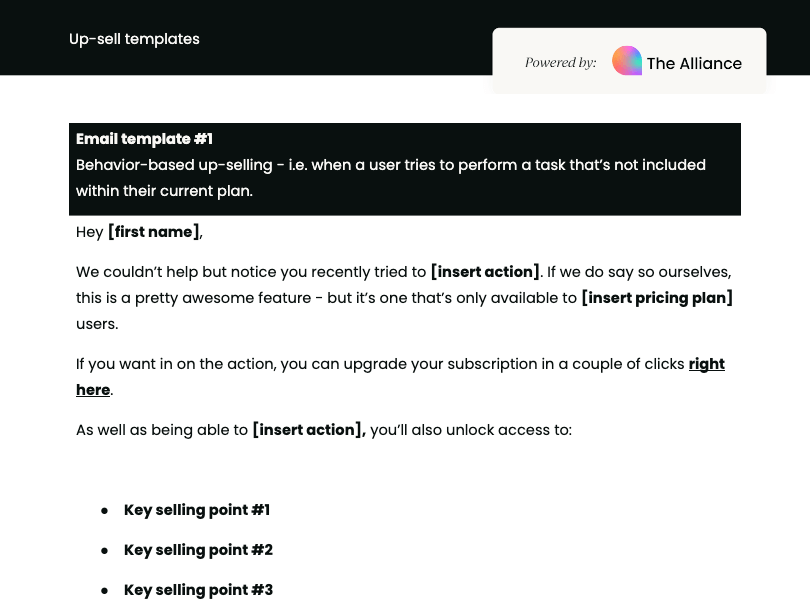810x607 pixels.
Task: Select "Key selling point #3" bullet
Action: click(x=198, y=589)
